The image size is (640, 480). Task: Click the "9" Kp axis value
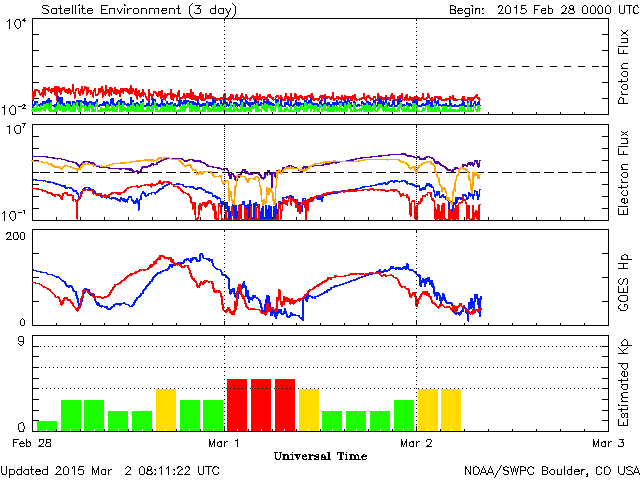point(21,341)
